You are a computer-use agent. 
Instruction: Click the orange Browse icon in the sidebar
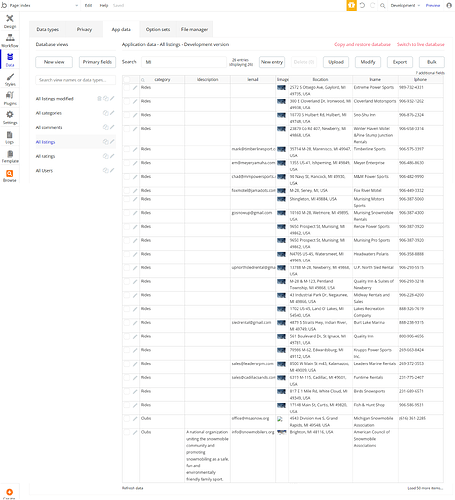point(10,175)
